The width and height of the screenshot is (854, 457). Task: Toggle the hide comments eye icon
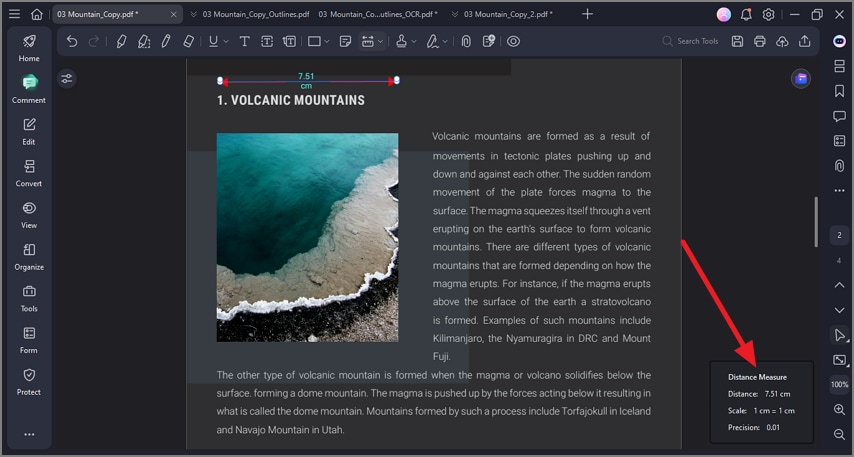[514, 41]
